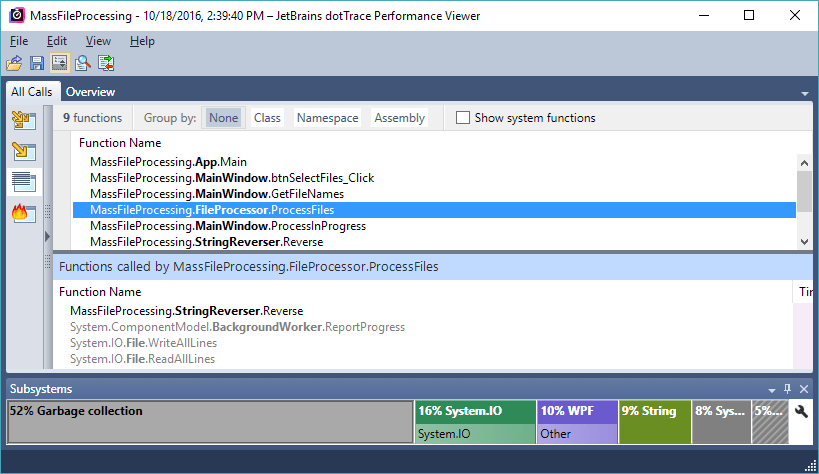Switch to the All Calls tab
819x474 pixels.
coord(32,91)
